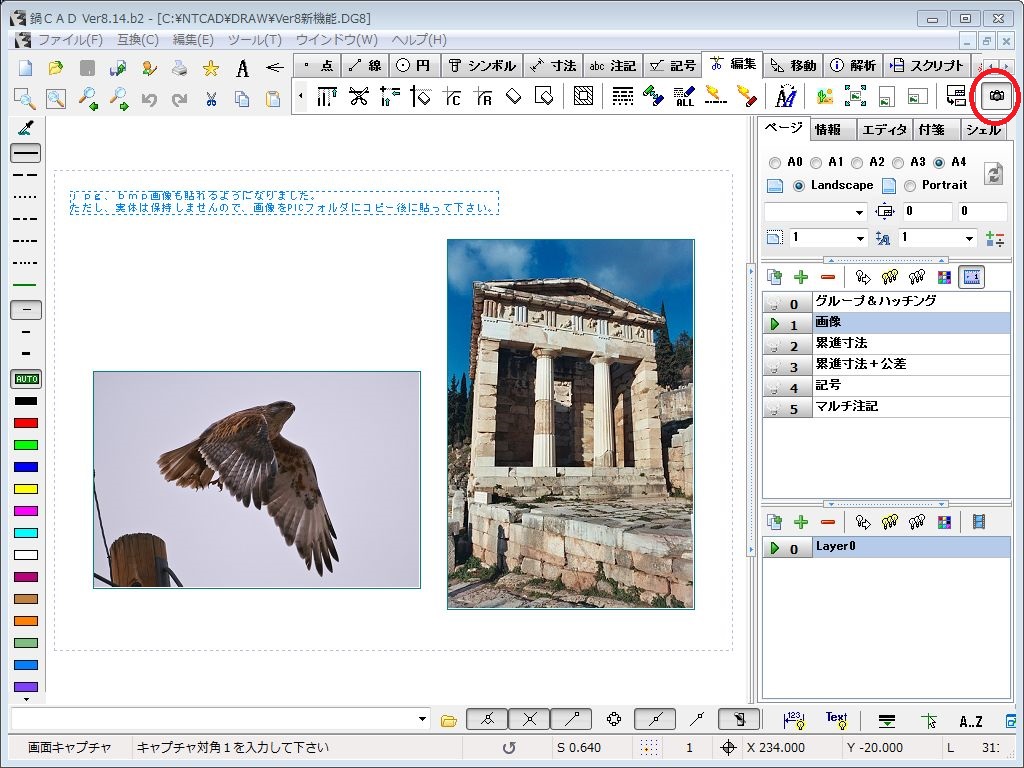Click the 123 lightbulb icon at bottom
1024x768 pixels.
[x=794, y=720]
